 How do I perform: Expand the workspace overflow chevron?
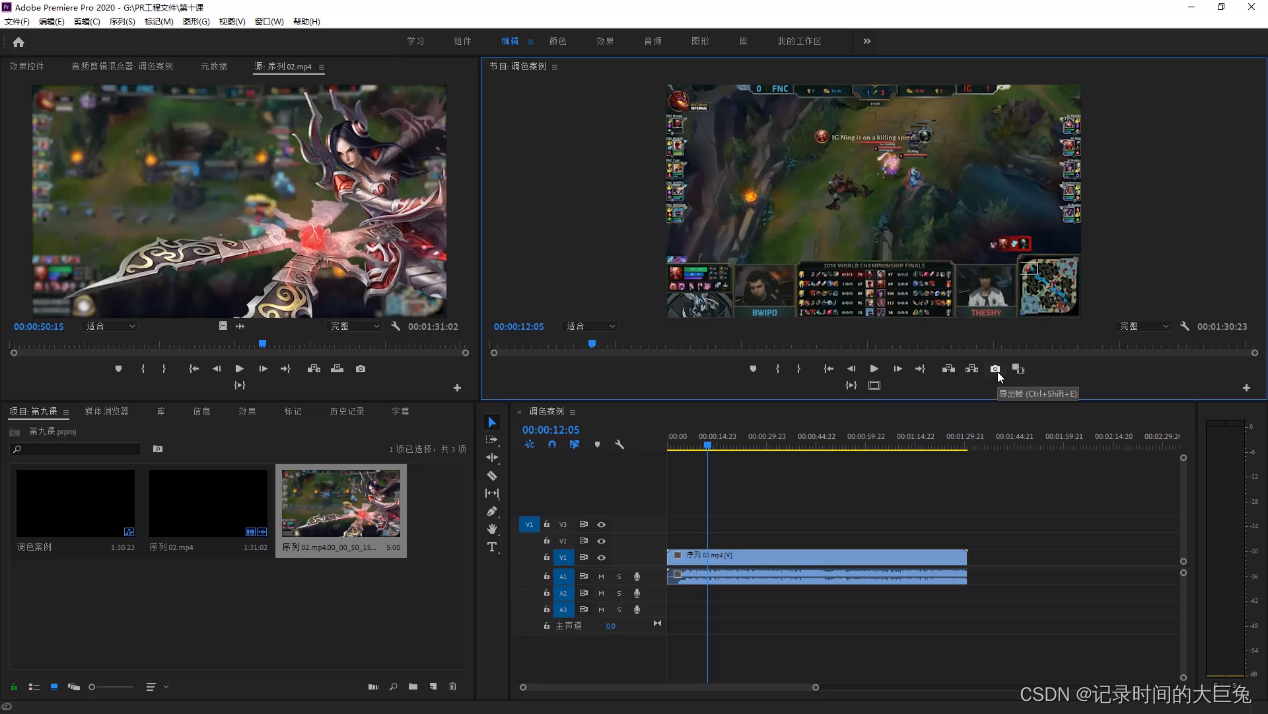pos(867,41)
